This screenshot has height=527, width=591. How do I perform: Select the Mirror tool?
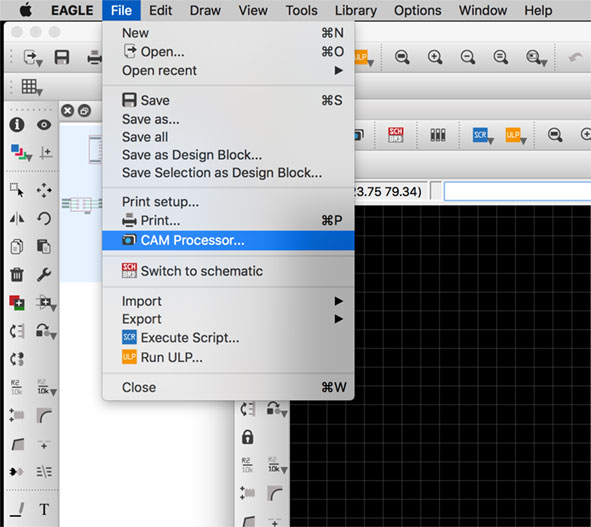17,218
